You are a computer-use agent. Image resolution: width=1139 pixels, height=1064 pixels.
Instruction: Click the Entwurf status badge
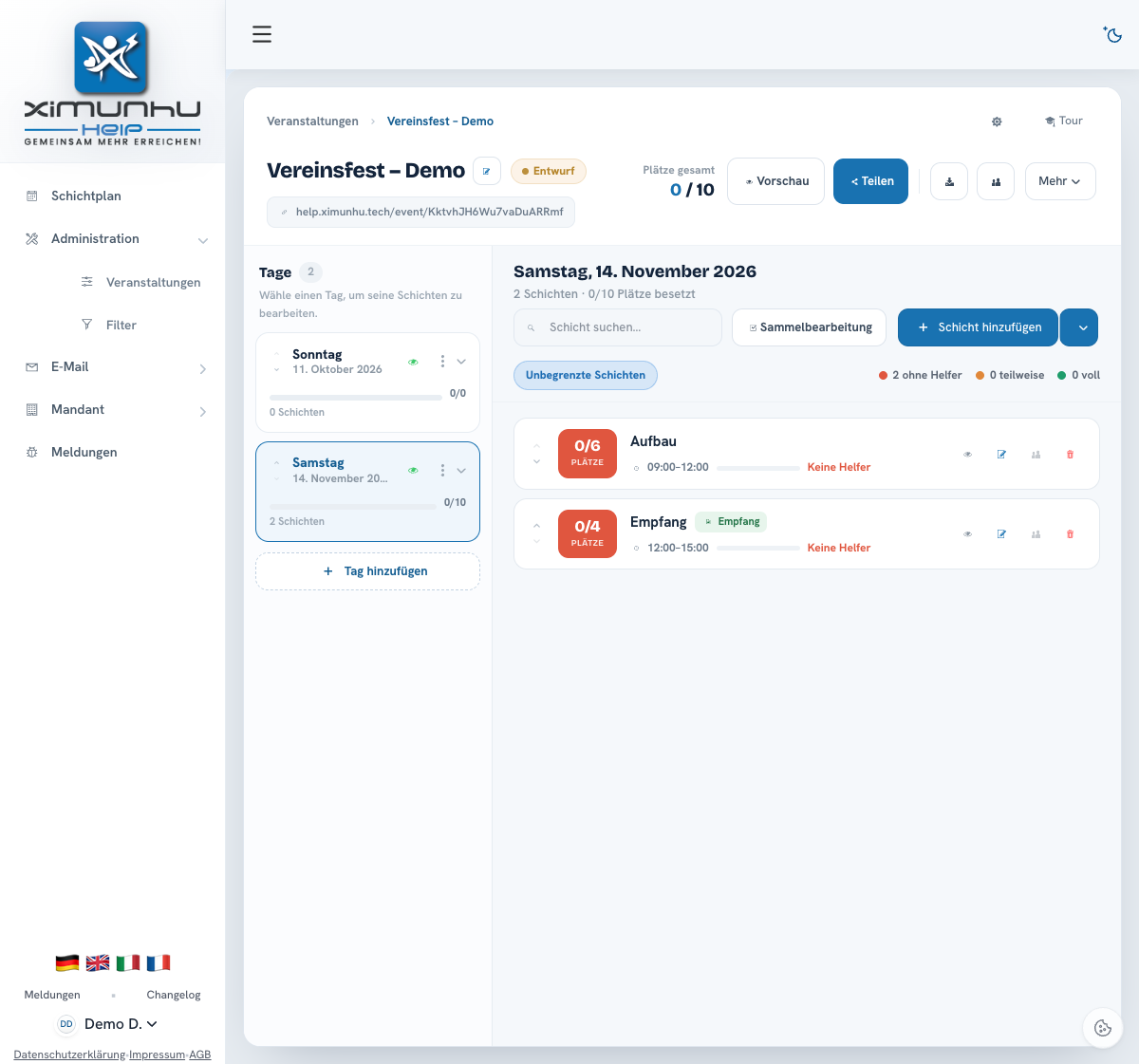tap(549, 171)
